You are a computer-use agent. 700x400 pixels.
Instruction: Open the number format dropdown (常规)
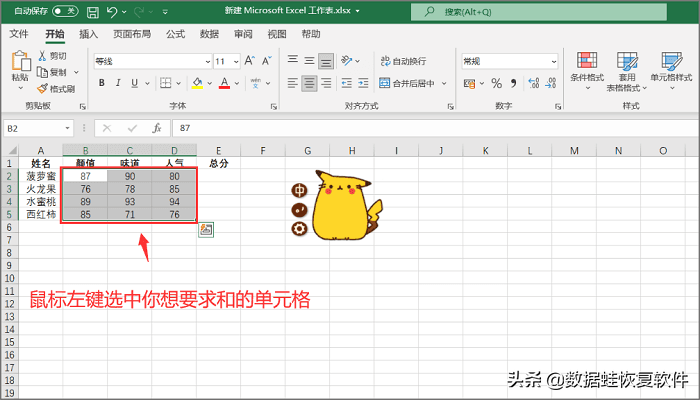(554, 62)
